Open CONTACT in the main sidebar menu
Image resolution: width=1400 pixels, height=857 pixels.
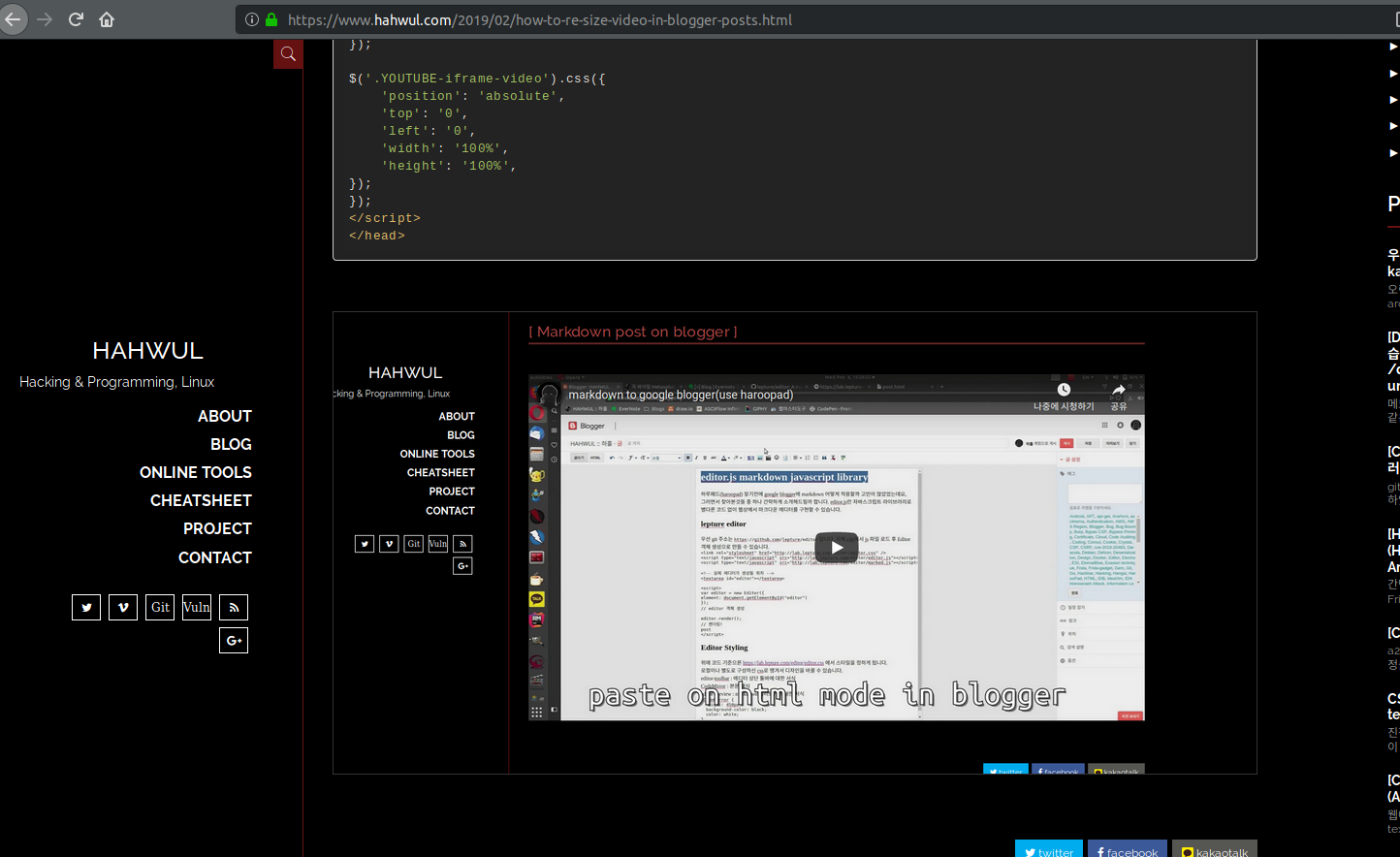[215, 557]
